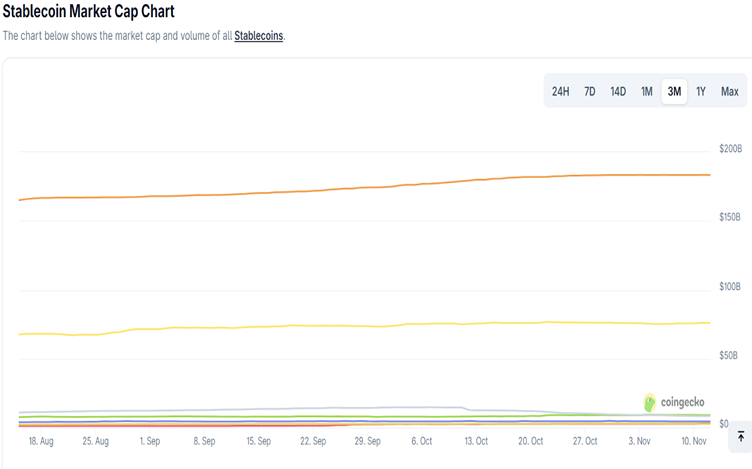Select the active 3M range tab
The image size is (752, 469).
674,92
